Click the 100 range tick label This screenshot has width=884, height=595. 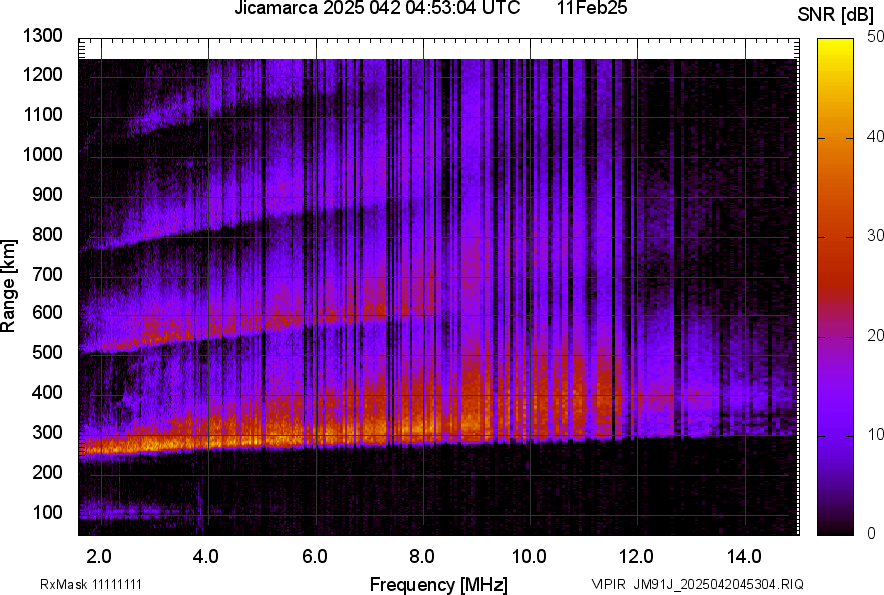click(x=46, y=513)
